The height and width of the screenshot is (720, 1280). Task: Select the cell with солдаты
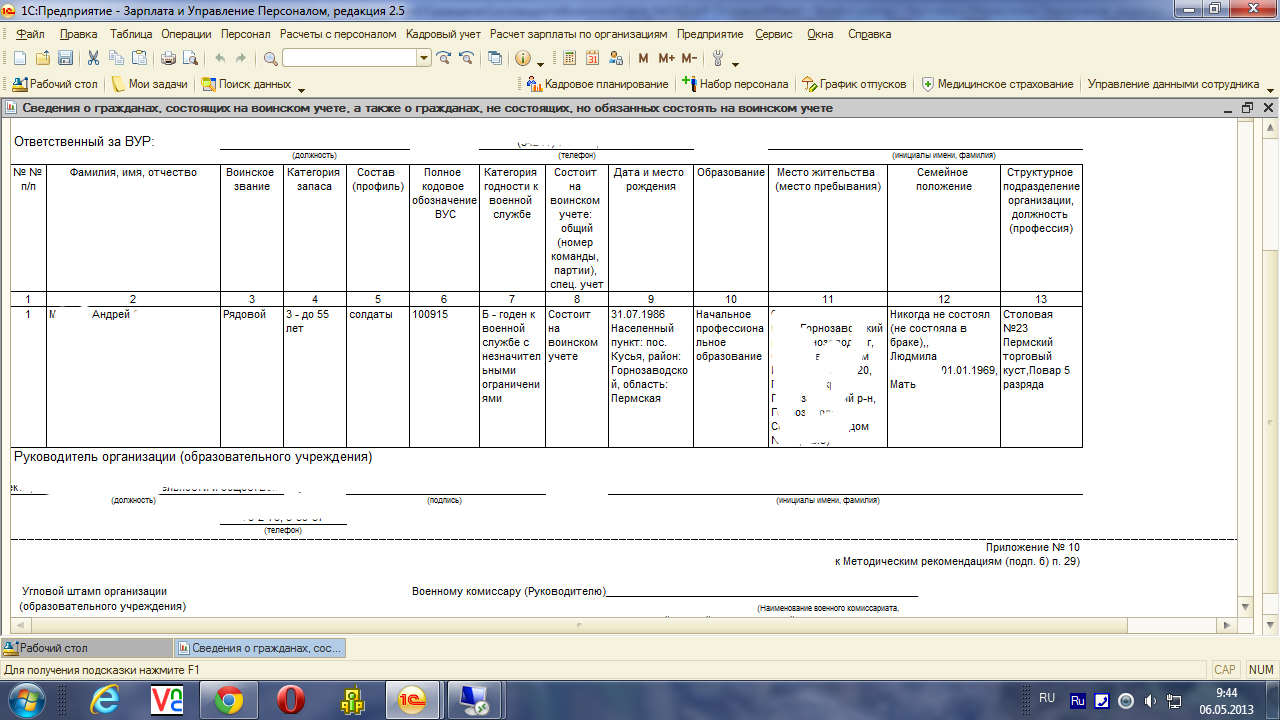[378, 376]
